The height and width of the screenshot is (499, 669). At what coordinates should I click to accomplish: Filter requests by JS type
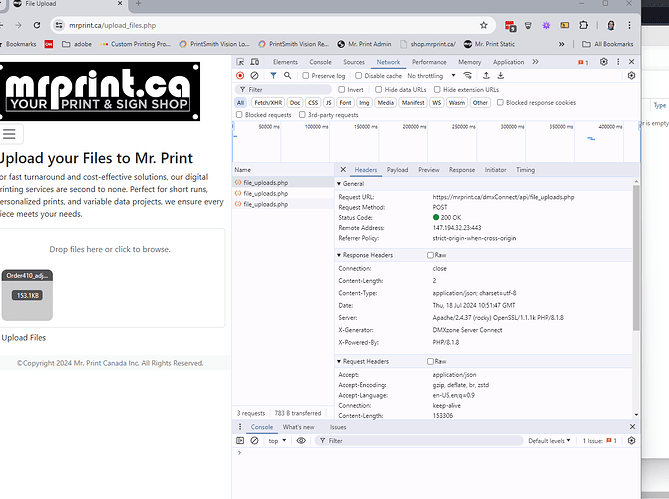point(328,102)
